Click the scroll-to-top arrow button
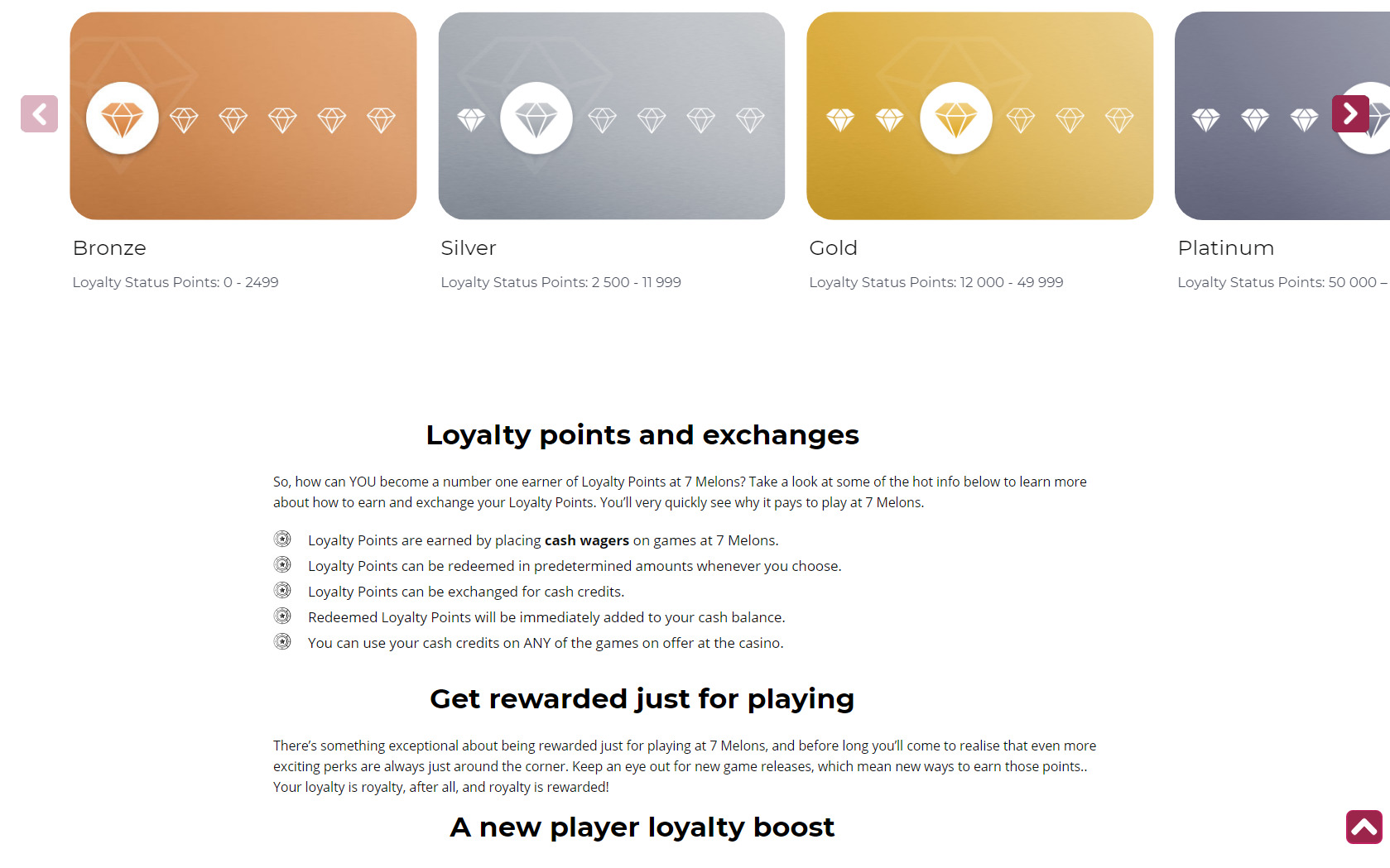 point(1364,827)
